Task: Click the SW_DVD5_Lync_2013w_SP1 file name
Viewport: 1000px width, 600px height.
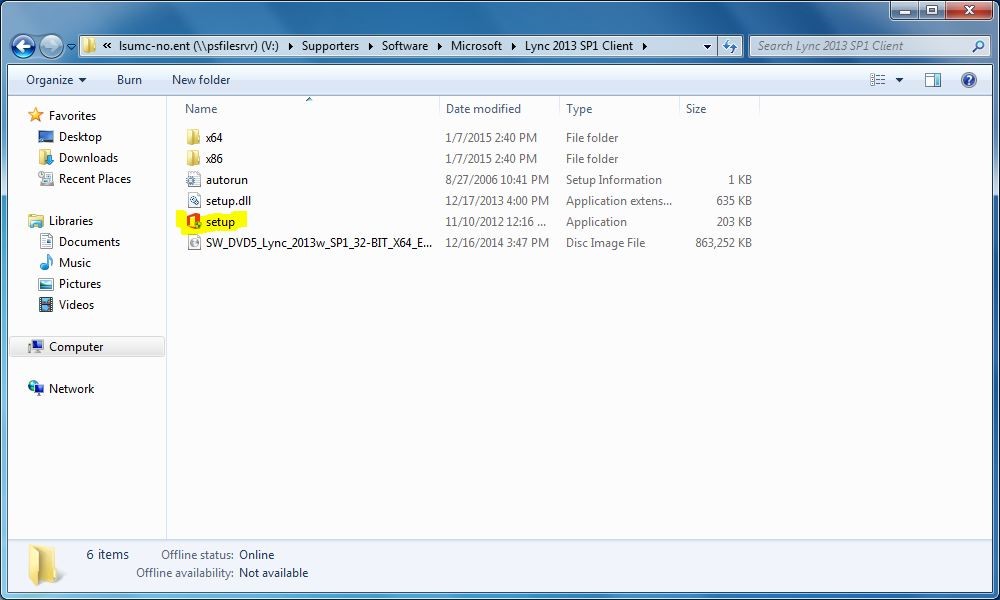Action: coord(318,243)
